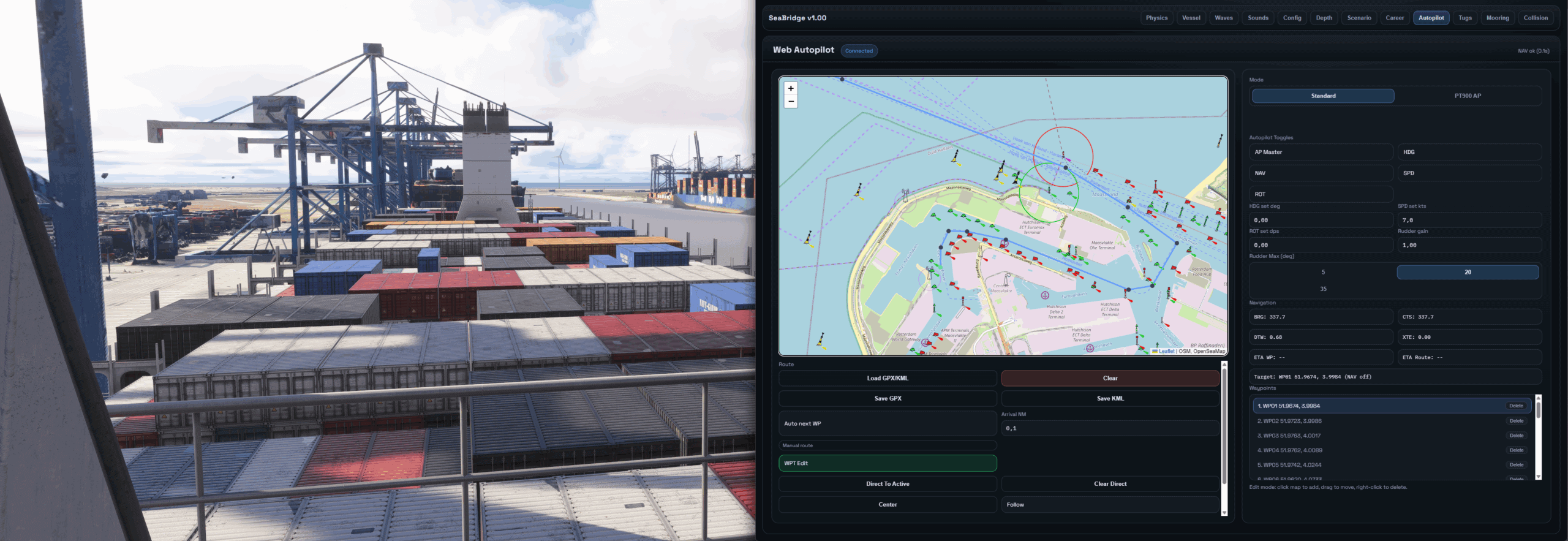Select PT900 AP mode
The height and width of the screenshot is (541, 1568).
coord(1468,96)
